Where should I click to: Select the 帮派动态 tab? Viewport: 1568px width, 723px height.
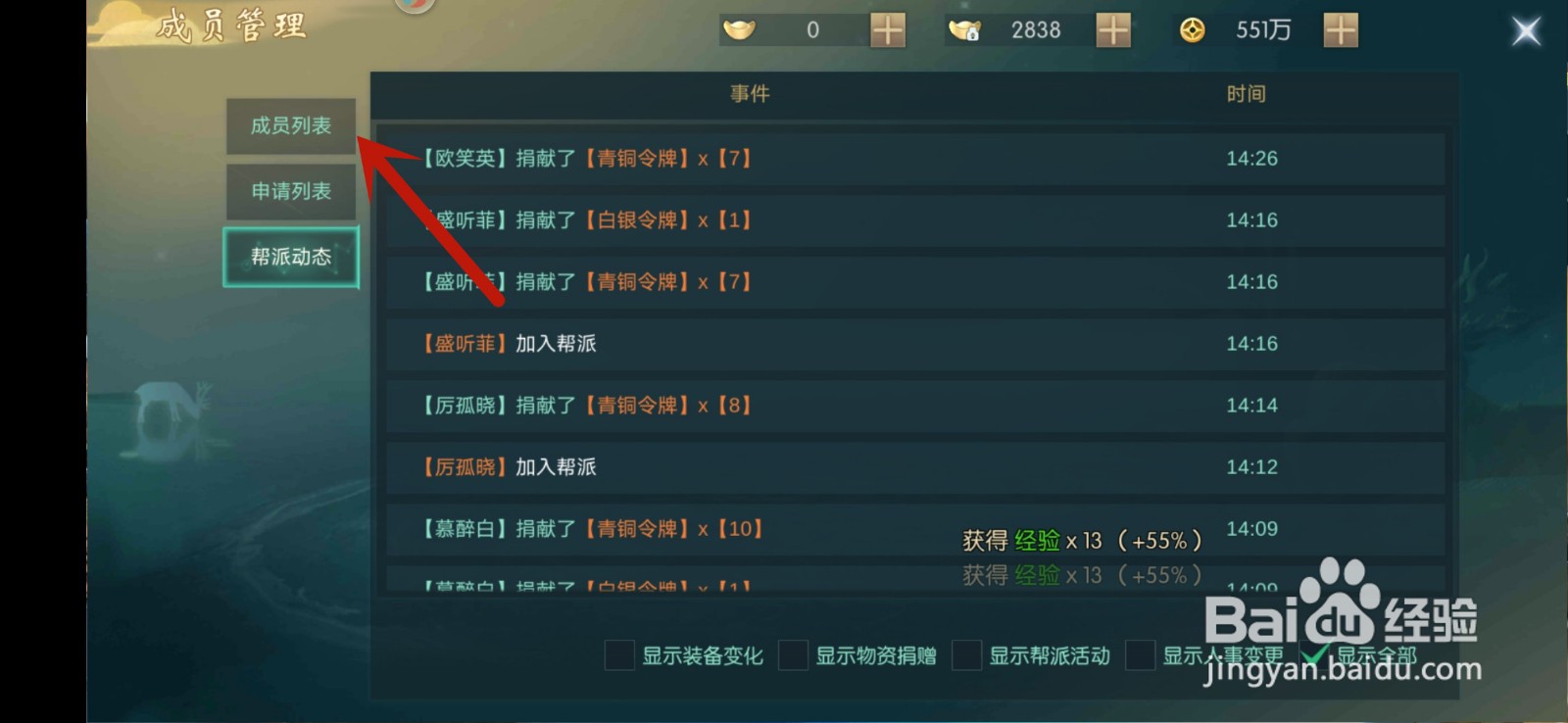tap(291, 257)
